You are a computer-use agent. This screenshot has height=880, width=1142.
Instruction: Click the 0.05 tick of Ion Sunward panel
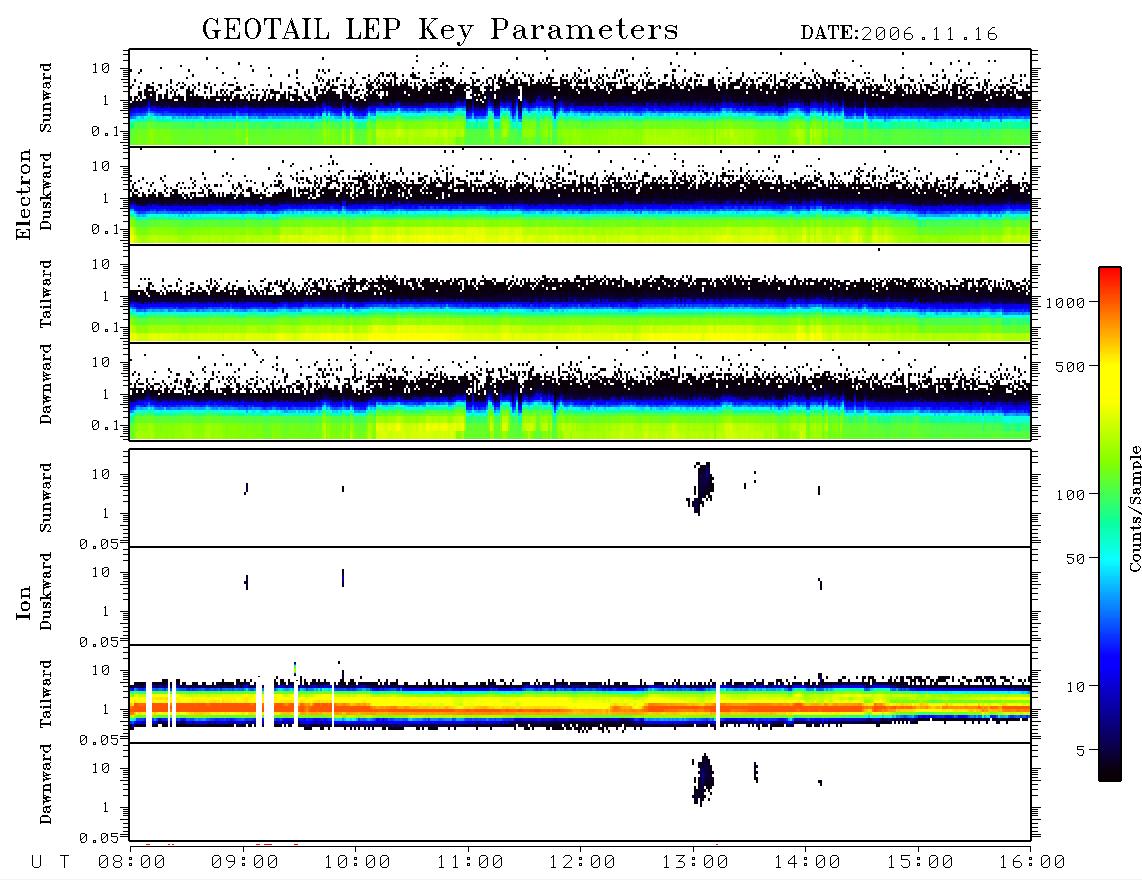coord(99,543)
